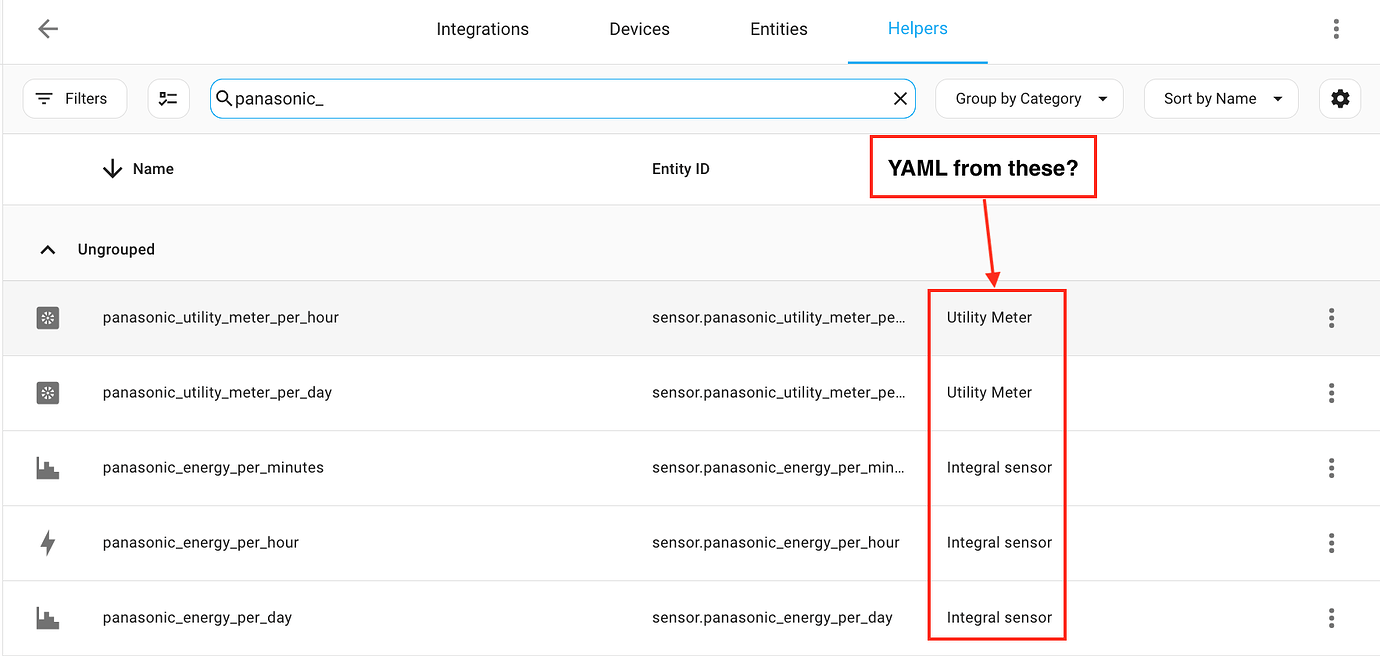Collapse the Ungrouped section

48,249
